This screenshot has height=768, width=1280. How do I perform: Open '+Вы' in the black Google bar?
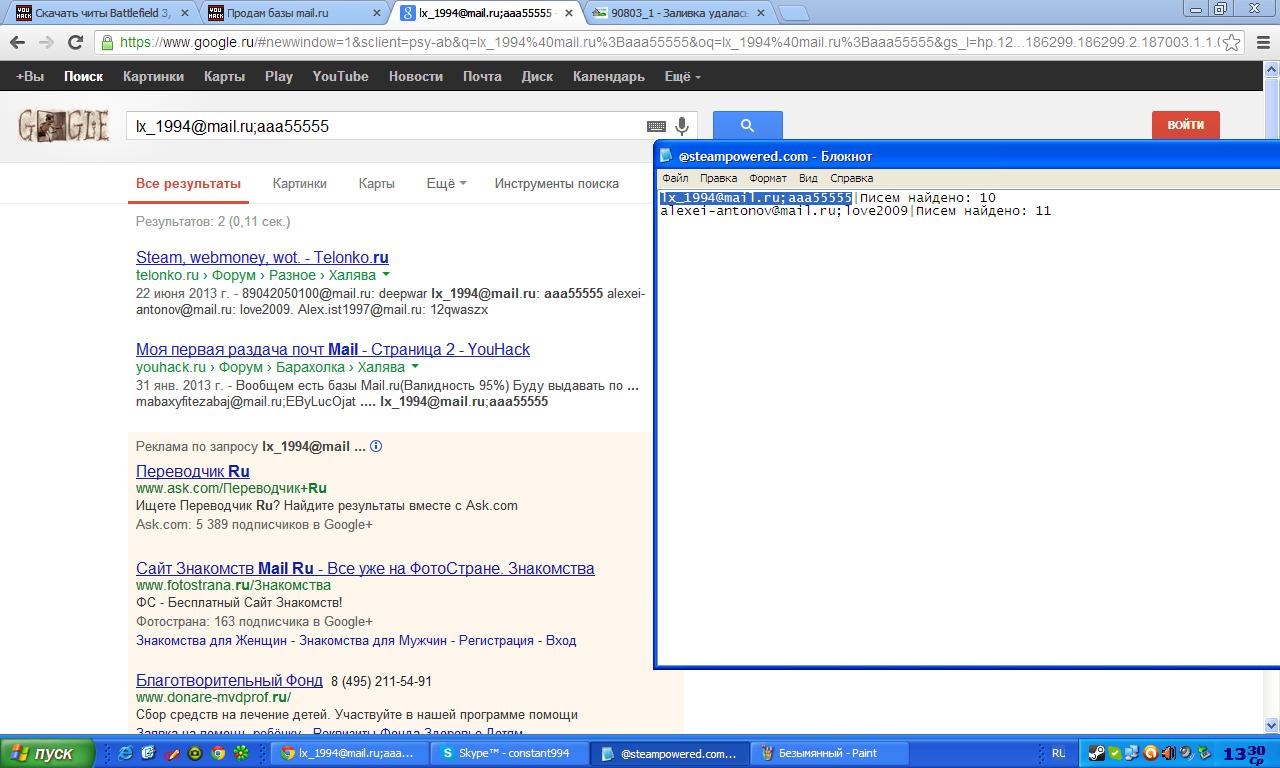pos(30,76)
